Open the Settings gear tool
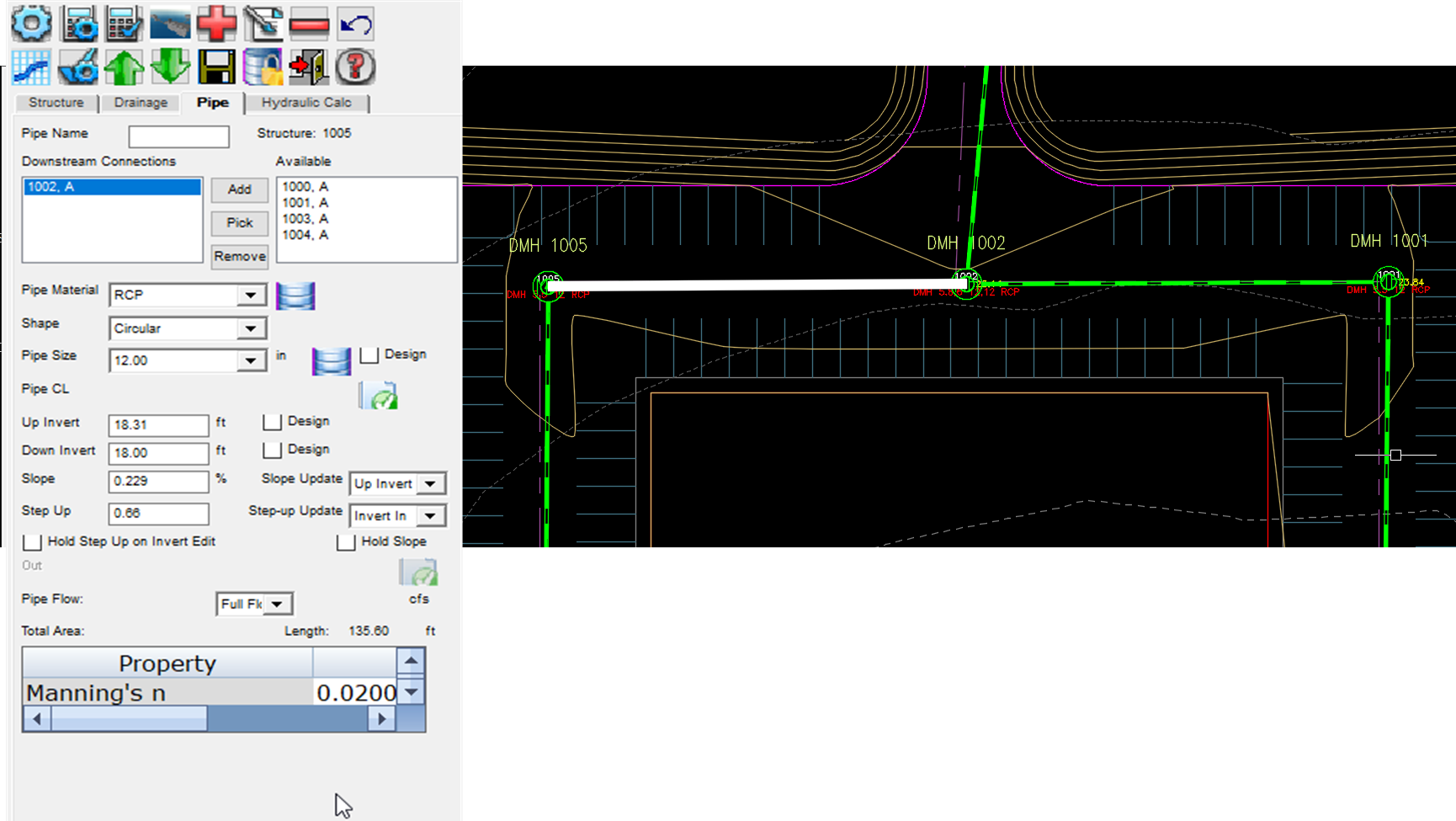The width and height of the screenshot is (1456, 821). pyautogui.click(x=29, y=24)
